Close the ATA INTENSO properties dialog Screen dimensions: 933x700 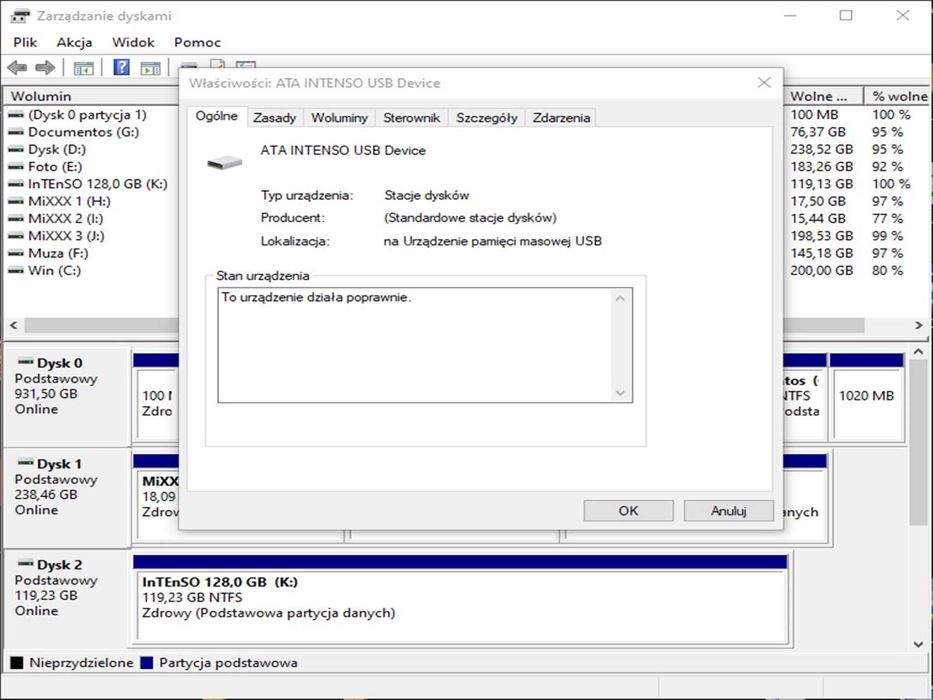click(765, 83)
